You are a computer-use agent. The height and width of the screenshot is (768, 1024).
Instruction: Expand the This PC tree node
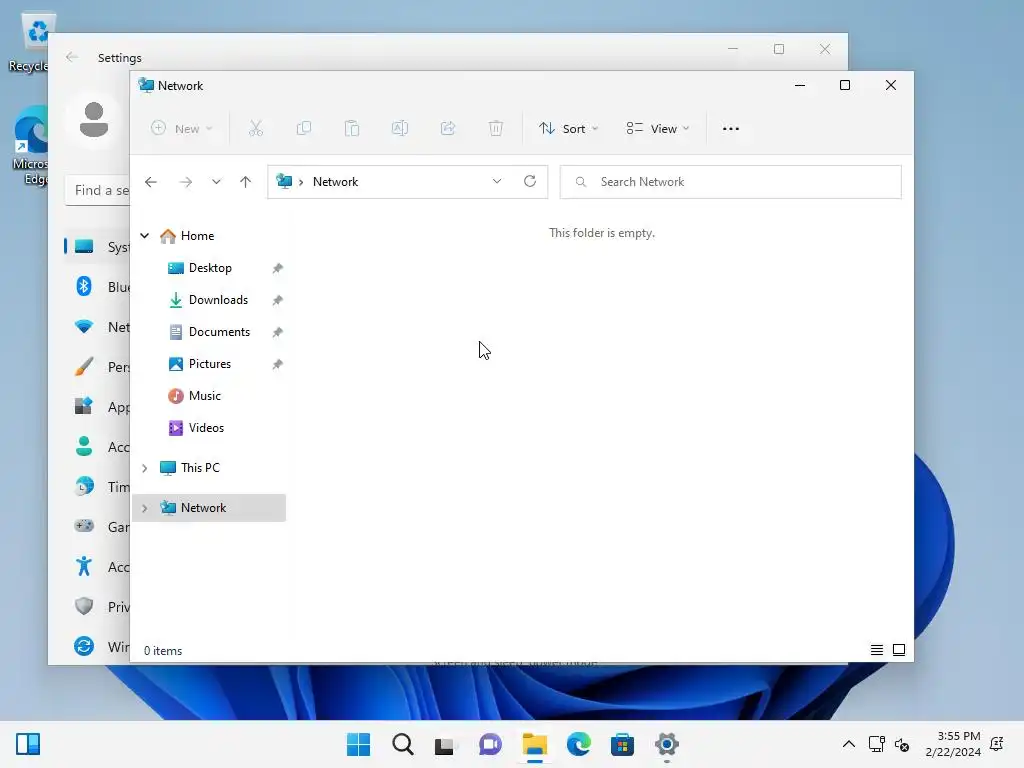point(145,468)
